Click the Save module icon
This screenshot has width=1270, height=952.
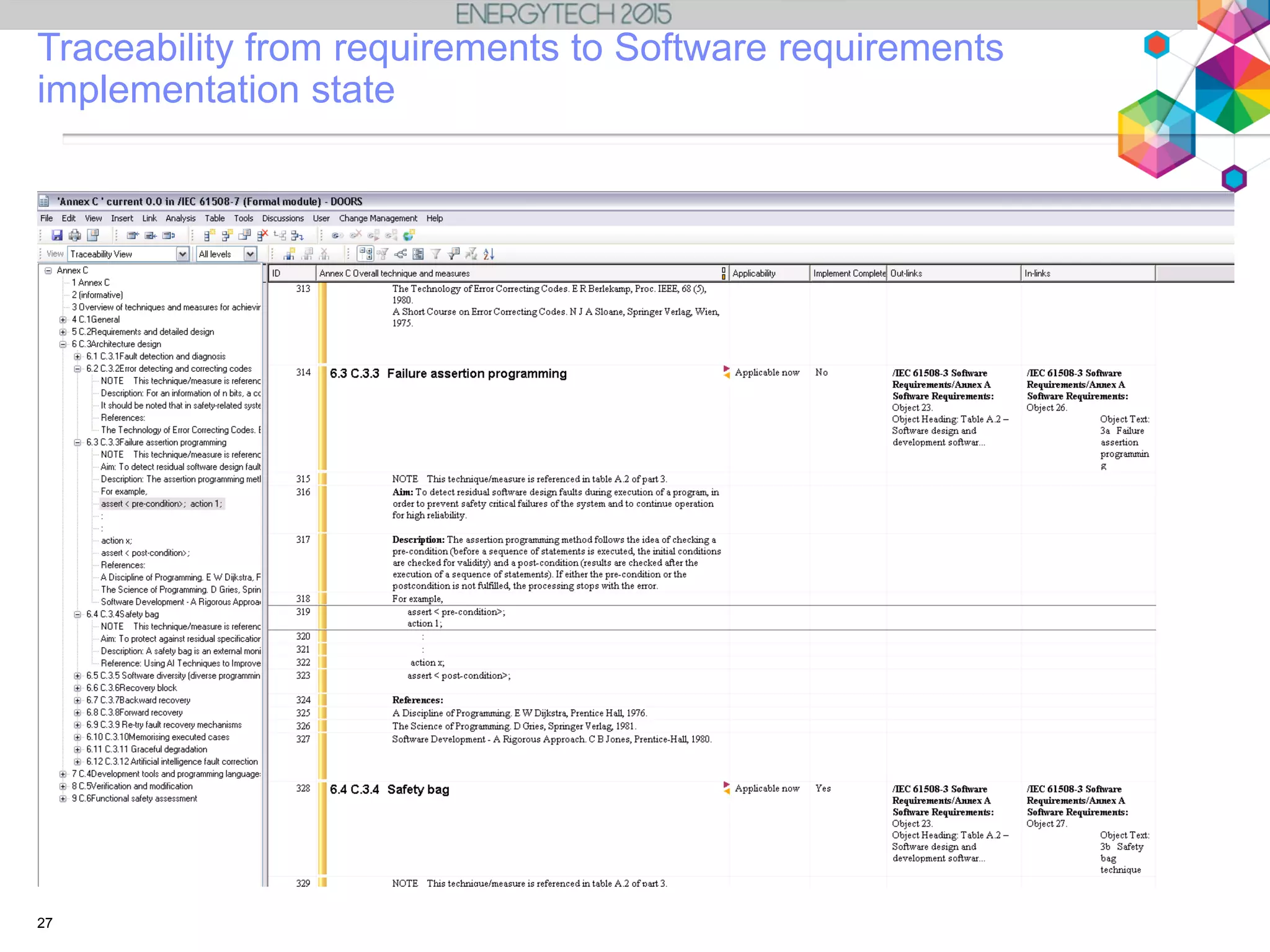[x=57, y=235]
